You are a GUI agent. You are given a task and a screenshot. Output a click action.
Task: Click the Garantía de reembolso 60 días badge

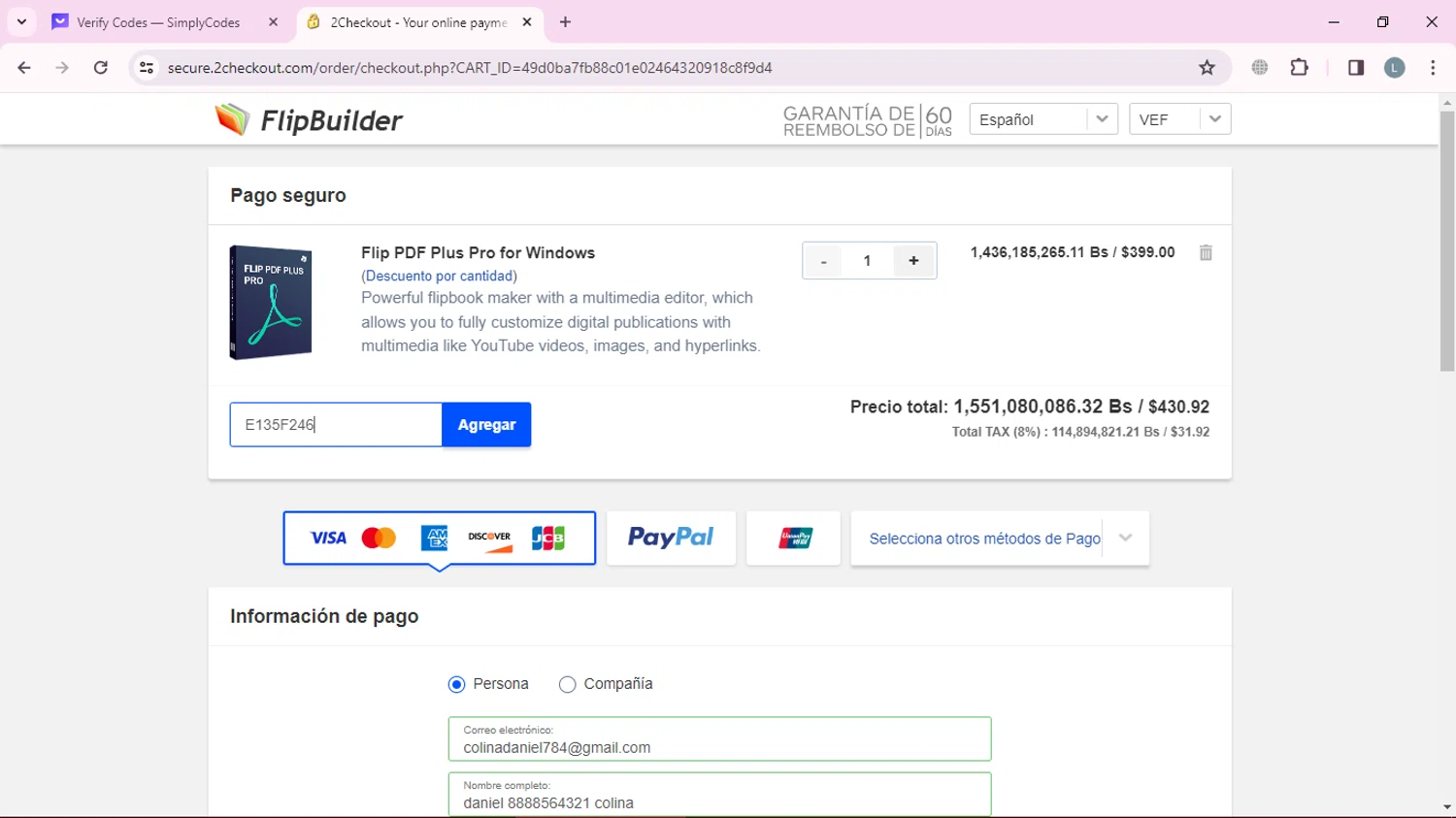868,120
